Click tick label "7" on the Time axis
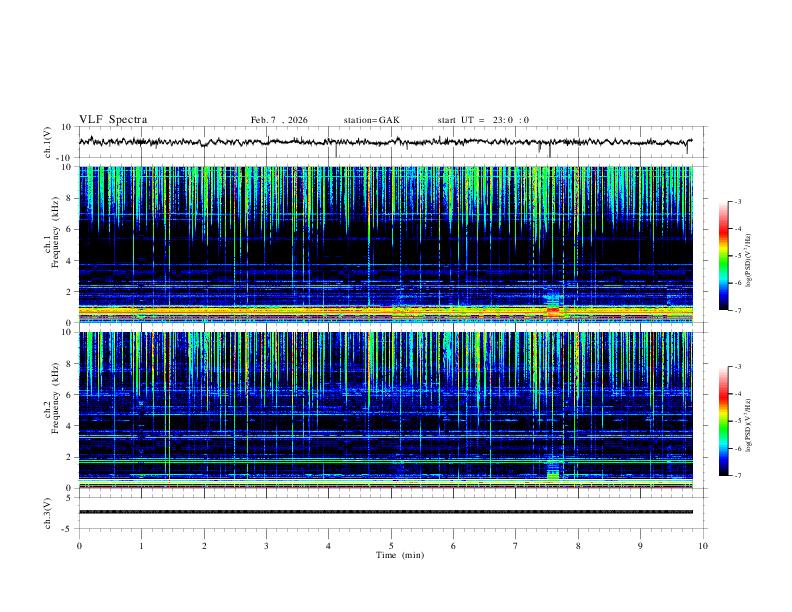The image size is (792, 612). pyautogui.click(x=516, y=546)
